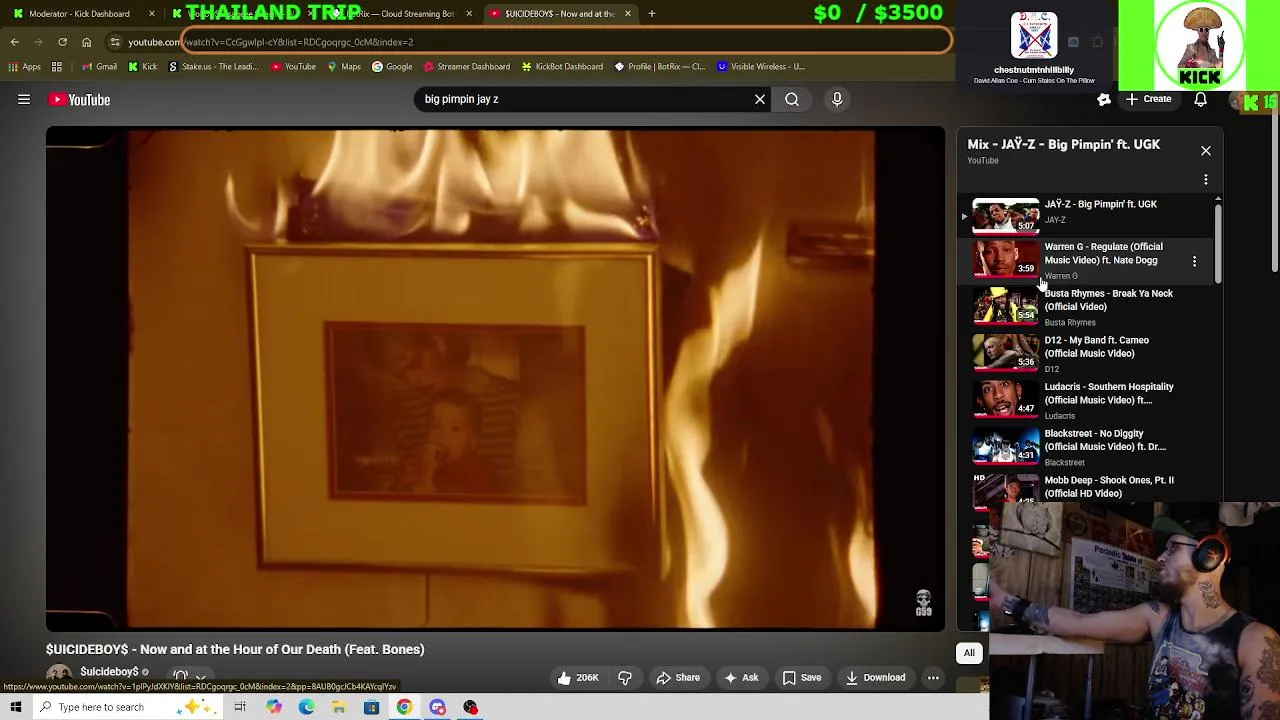Close the $UICIDEBOY$ YouTube tab
Screen dimensions: 1280x720
(x=628, y=14)
